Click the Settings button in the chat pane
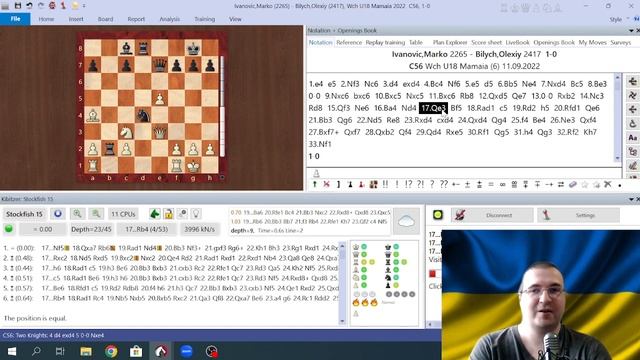This screenshot has height=360, width=640. pos(578,215)
